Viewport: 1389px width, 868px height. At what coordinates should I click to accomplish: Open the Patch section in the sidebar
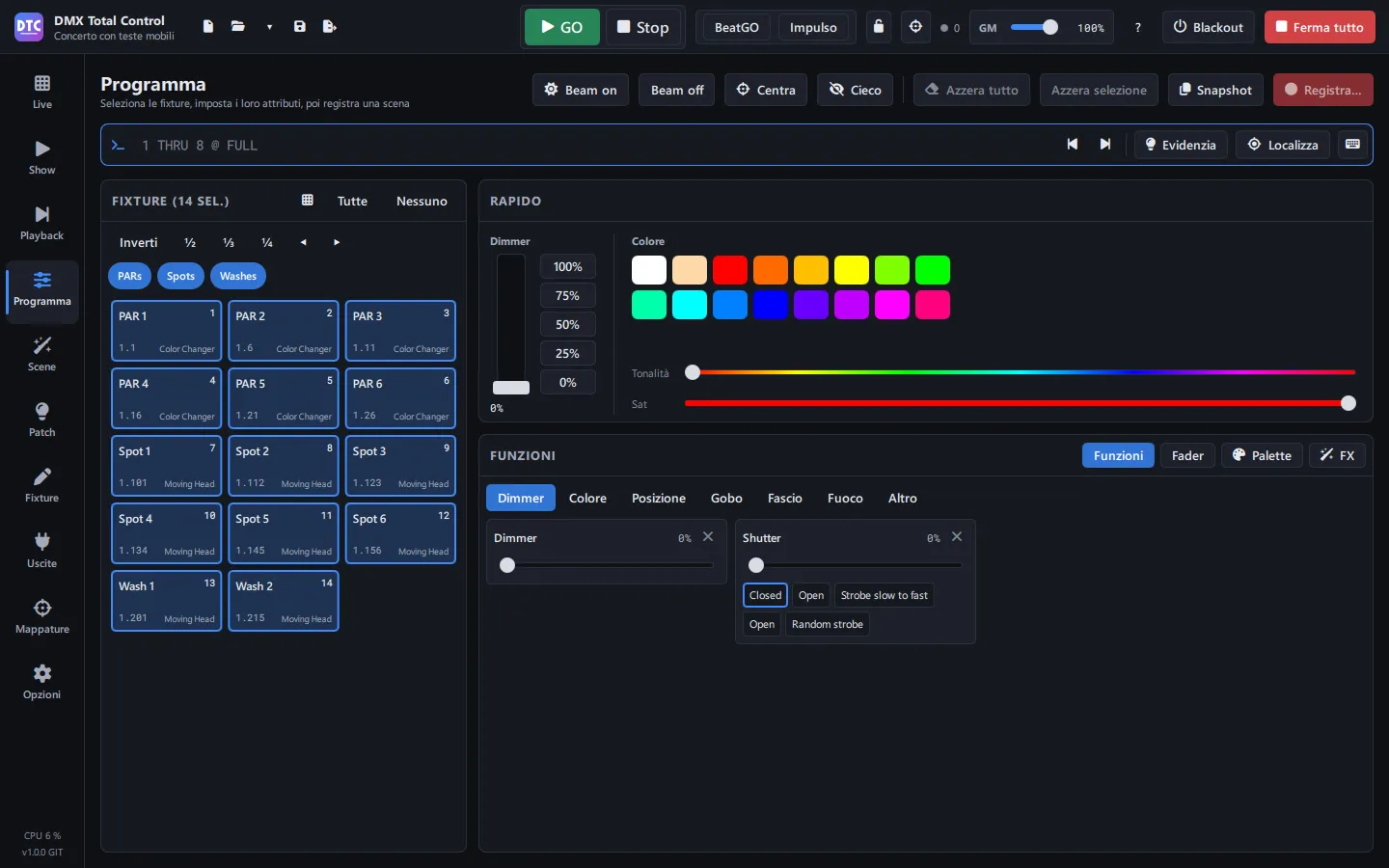[x=41, y=420]
